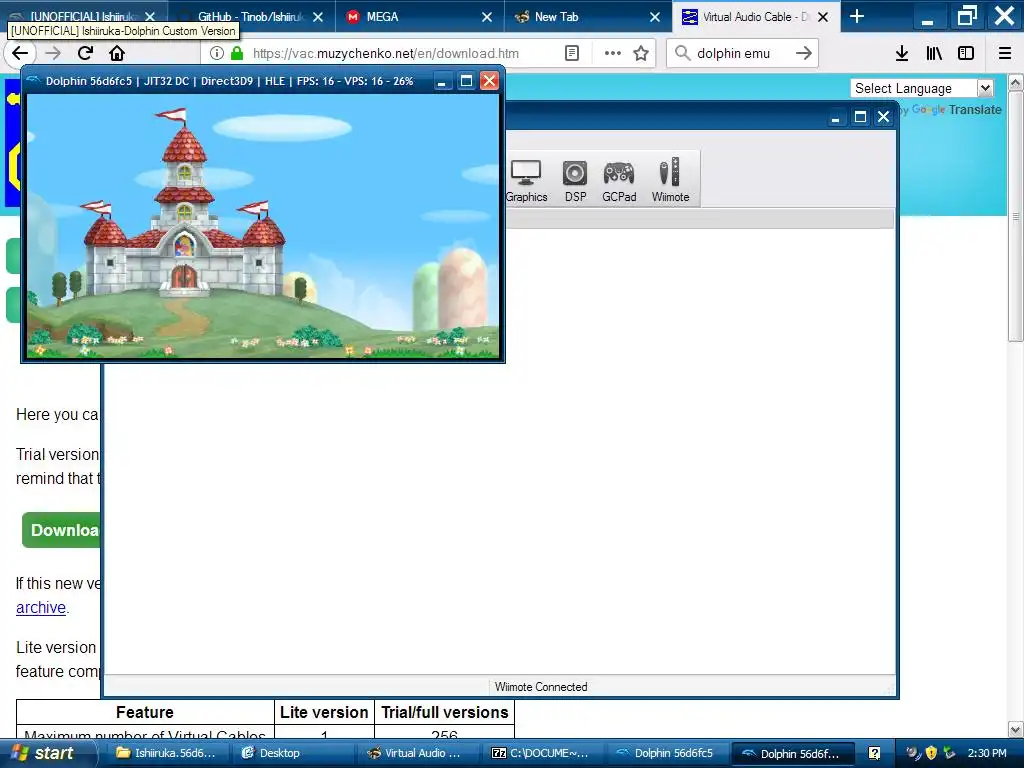Show site information for this page

pos(216,53)
